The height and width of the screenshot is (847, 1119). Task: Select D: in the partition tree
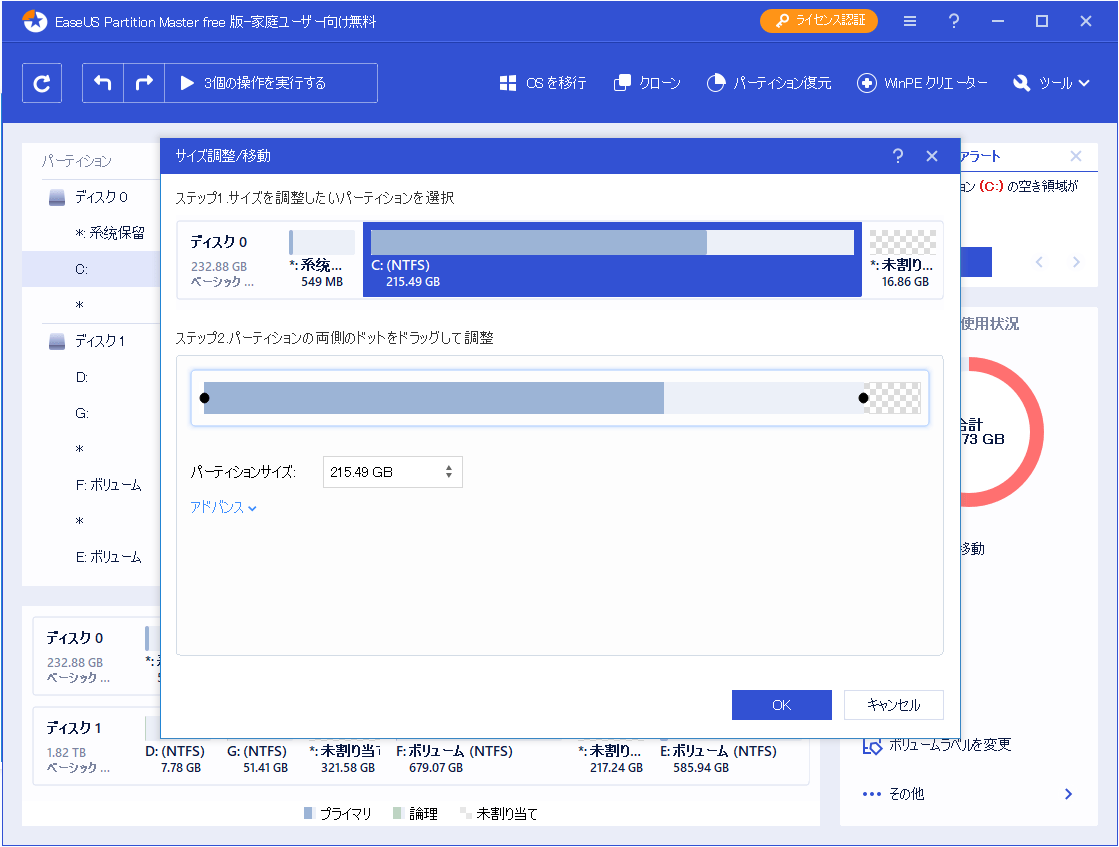pyautogui.click(x=91, y=377)
